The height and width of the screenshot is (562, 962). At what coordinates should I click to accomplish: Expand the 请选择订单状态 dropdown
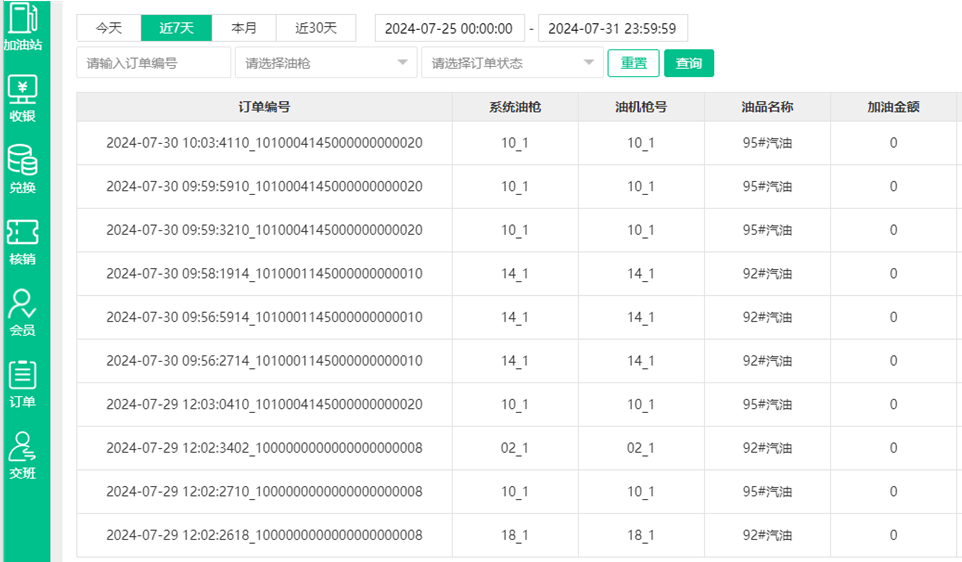pyautogui.click(x=512, y=63)
